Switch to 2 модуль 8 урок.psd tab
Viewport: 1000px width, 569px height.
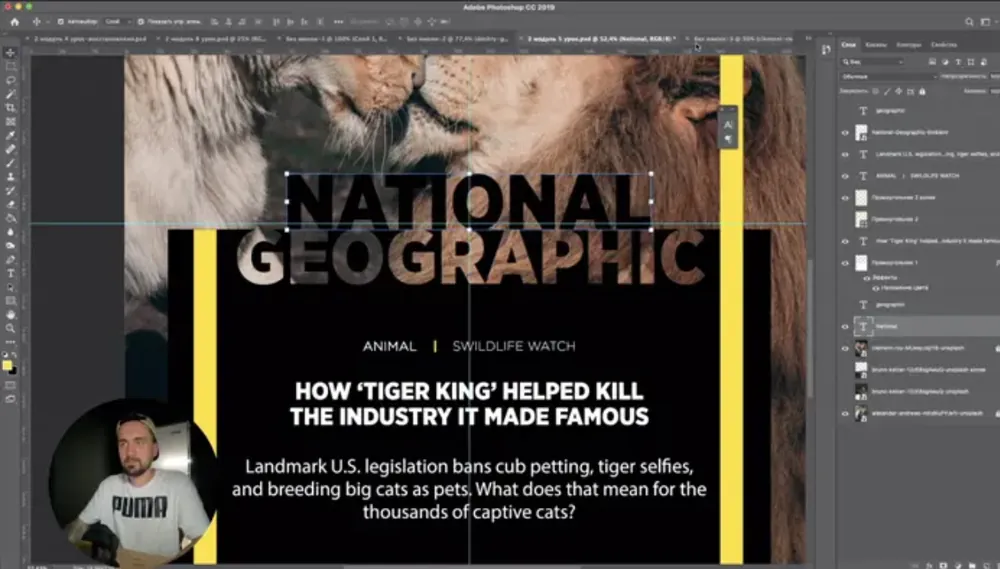(x=215, y=39)
